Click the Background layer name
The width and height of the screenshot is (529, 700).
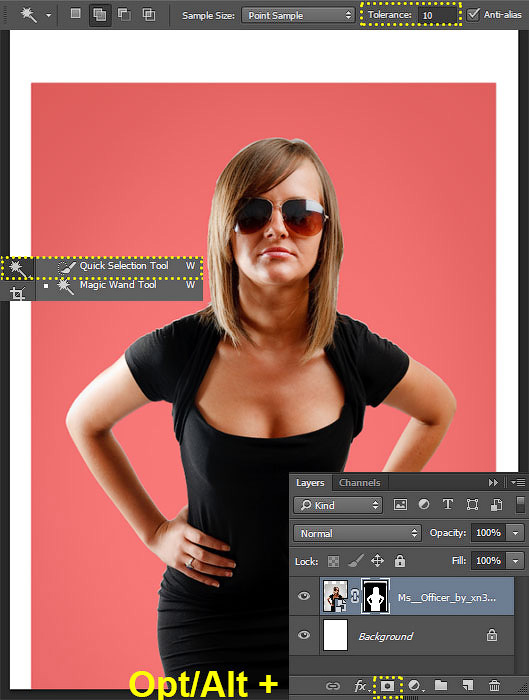tap(386, 636)
